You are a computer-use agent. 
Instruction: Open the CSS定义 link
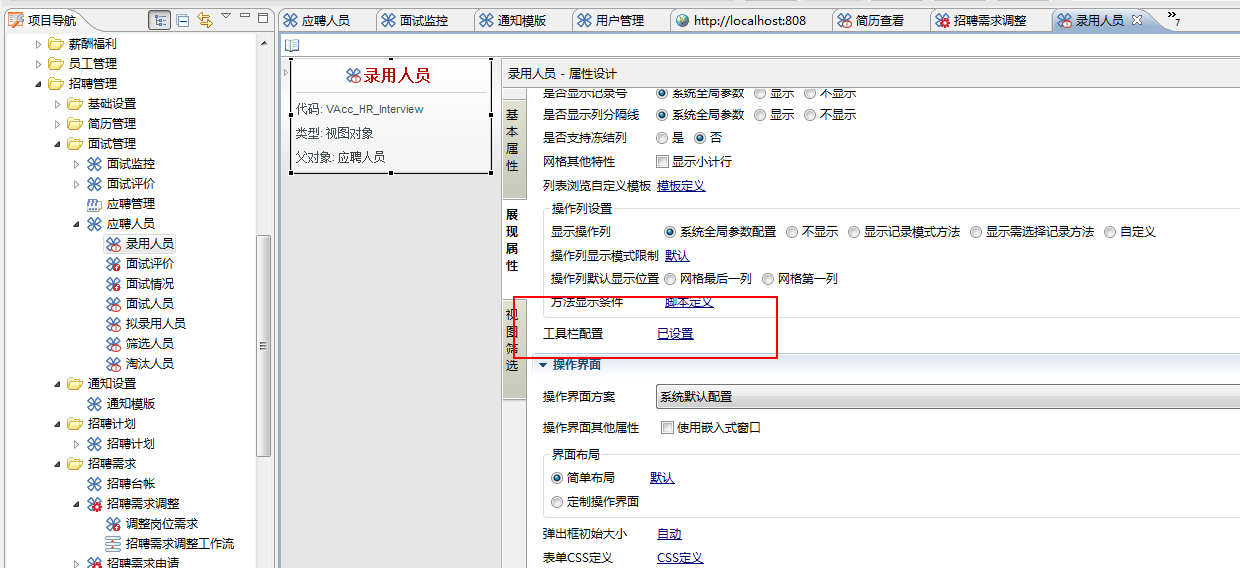680,558
